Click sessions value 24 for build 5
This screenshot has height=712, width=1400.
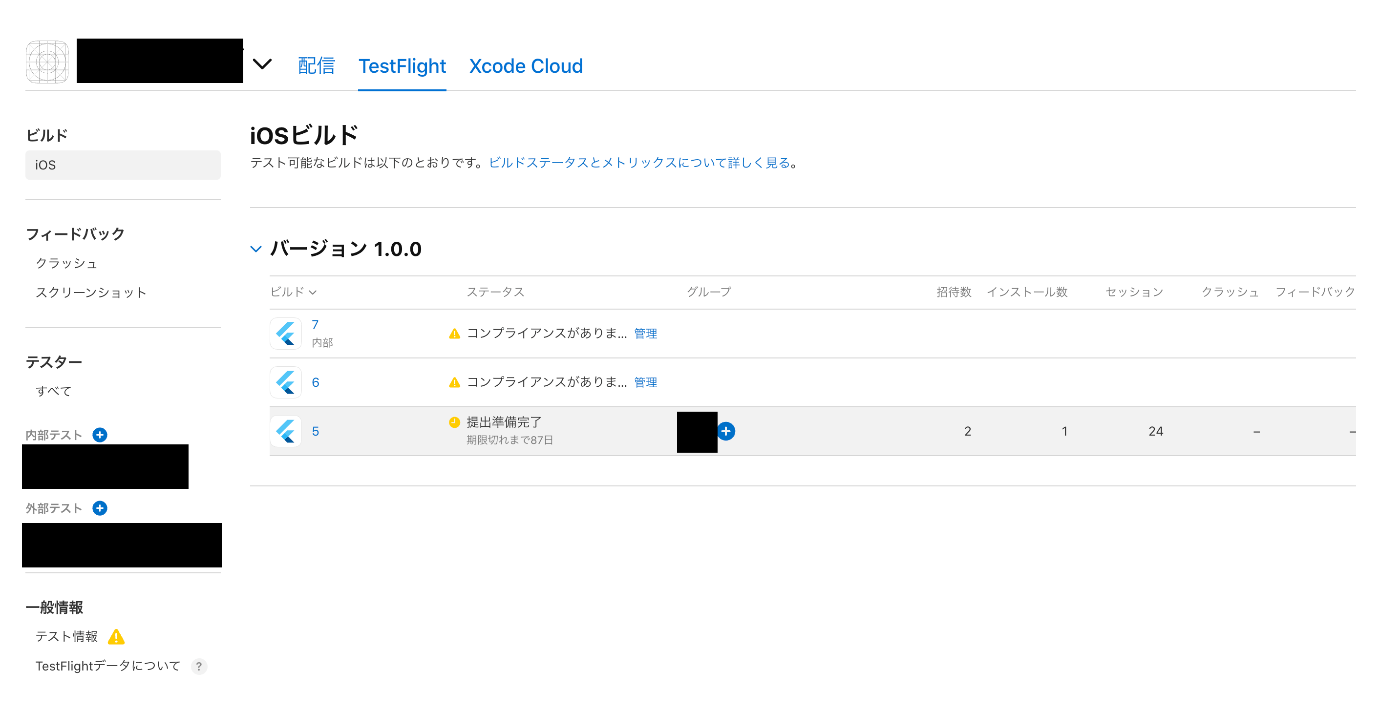[1156, 432]
